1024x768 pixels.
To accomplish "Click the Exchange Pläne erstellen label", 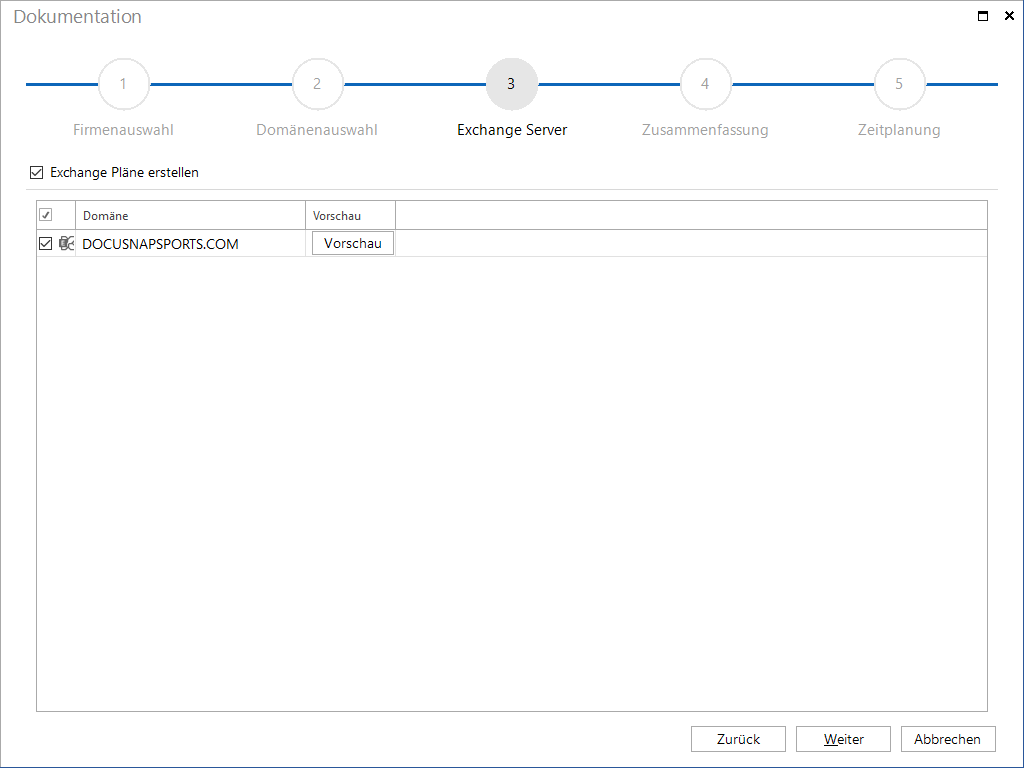I will click(x=125, y=172).
